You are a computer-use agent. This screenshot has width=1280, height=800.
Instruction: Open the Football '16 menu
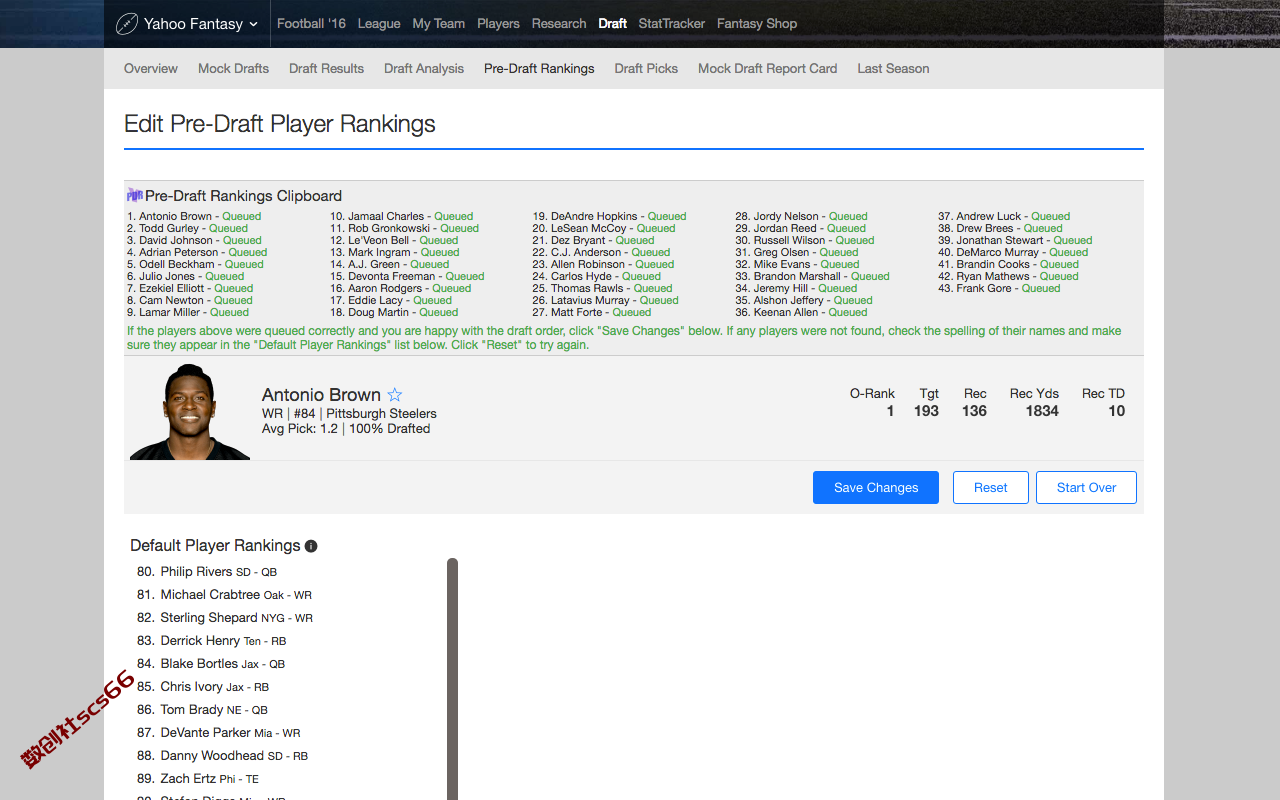(x=311, y=24)
